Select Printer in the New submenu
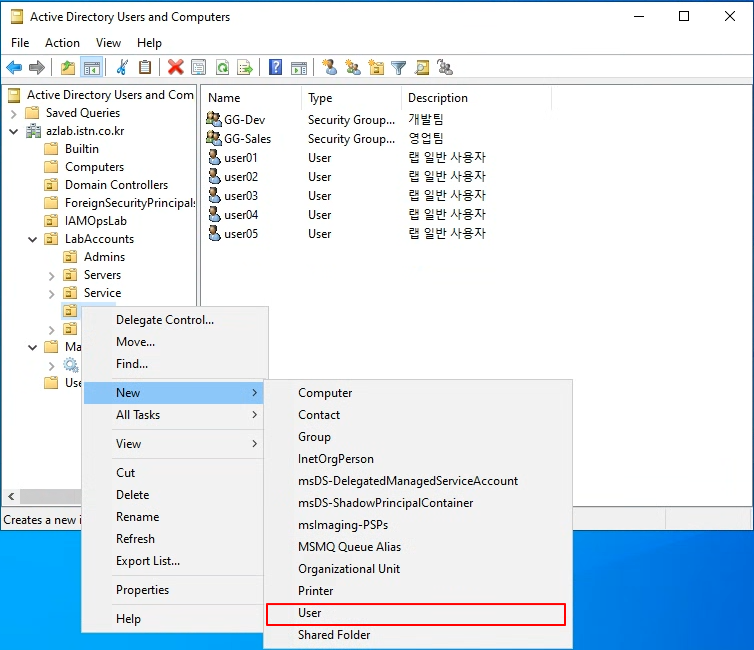This screenshot has width=754, height=650. pos(417,591)
